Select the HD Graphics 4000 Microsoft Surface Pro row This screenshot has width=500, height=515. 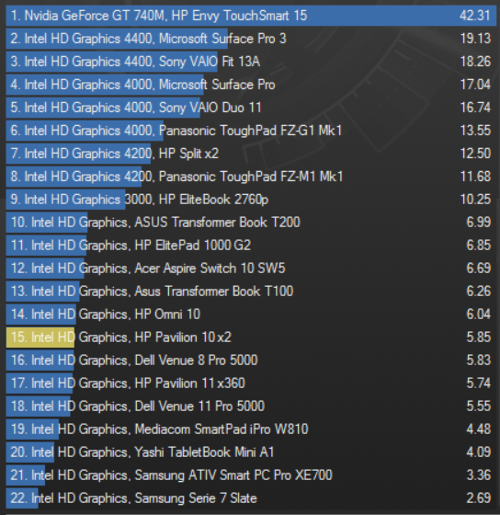tap(251, 84)
